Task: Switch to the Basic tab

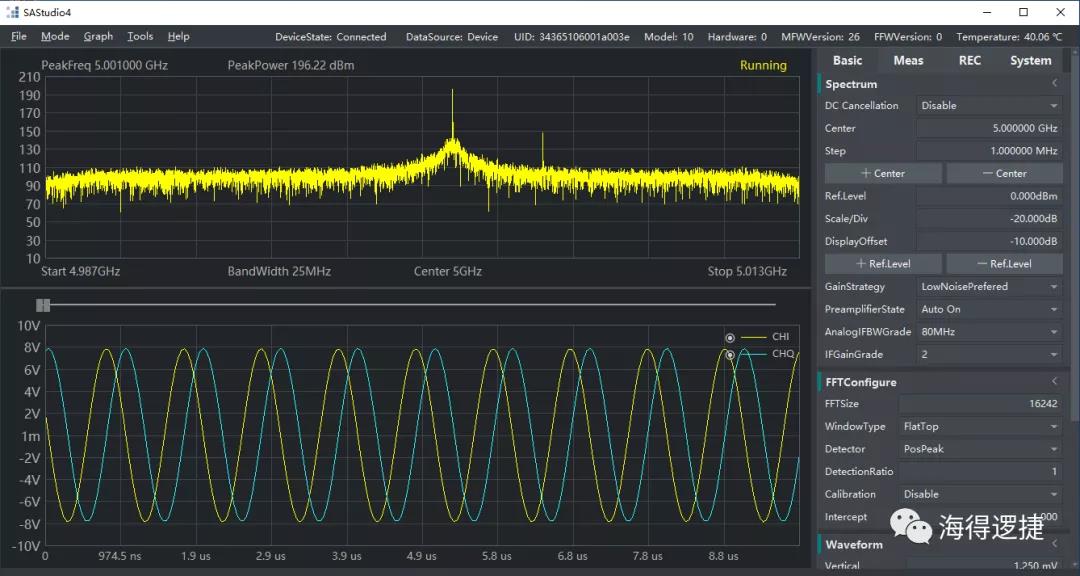Action: click(847, 61)
